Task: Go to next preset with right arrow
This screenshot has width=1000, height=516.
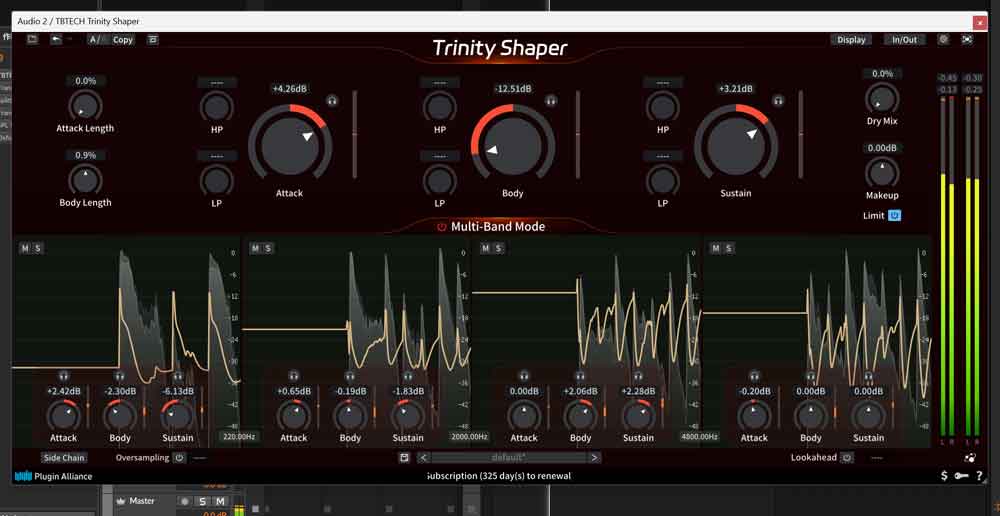Action: (x=593, y=457)
